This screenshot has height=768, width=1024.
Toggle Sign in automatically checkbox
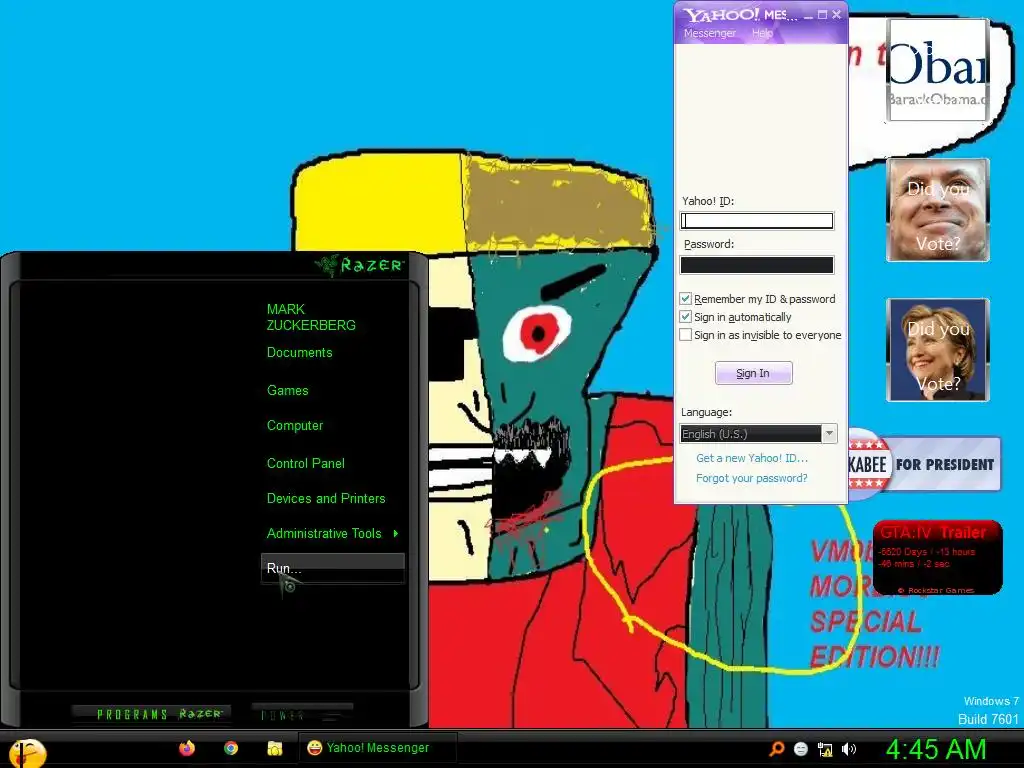(685, 317)
